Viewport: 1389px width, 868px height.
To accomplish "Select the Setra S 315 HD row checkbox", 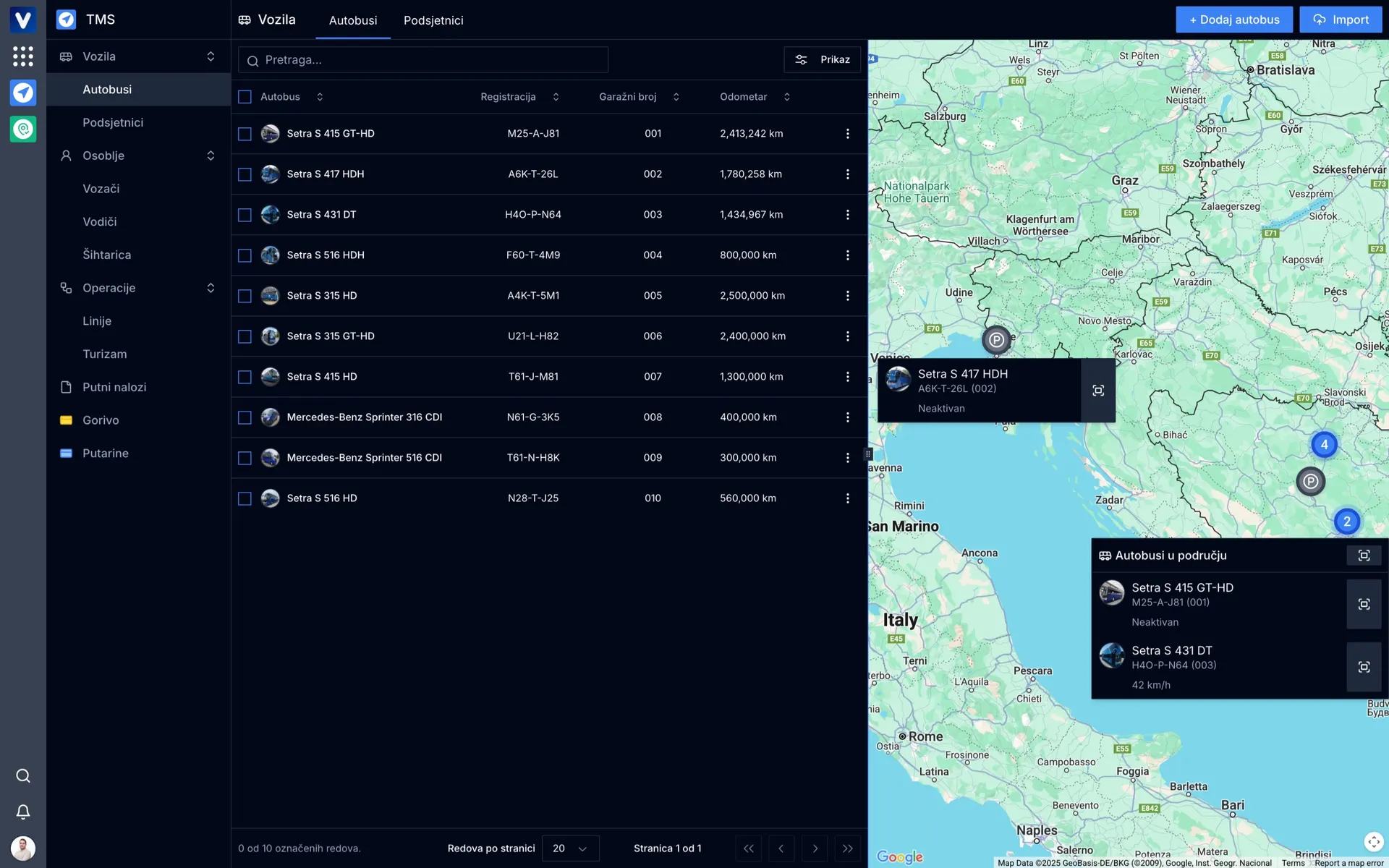I will [245, 296].
